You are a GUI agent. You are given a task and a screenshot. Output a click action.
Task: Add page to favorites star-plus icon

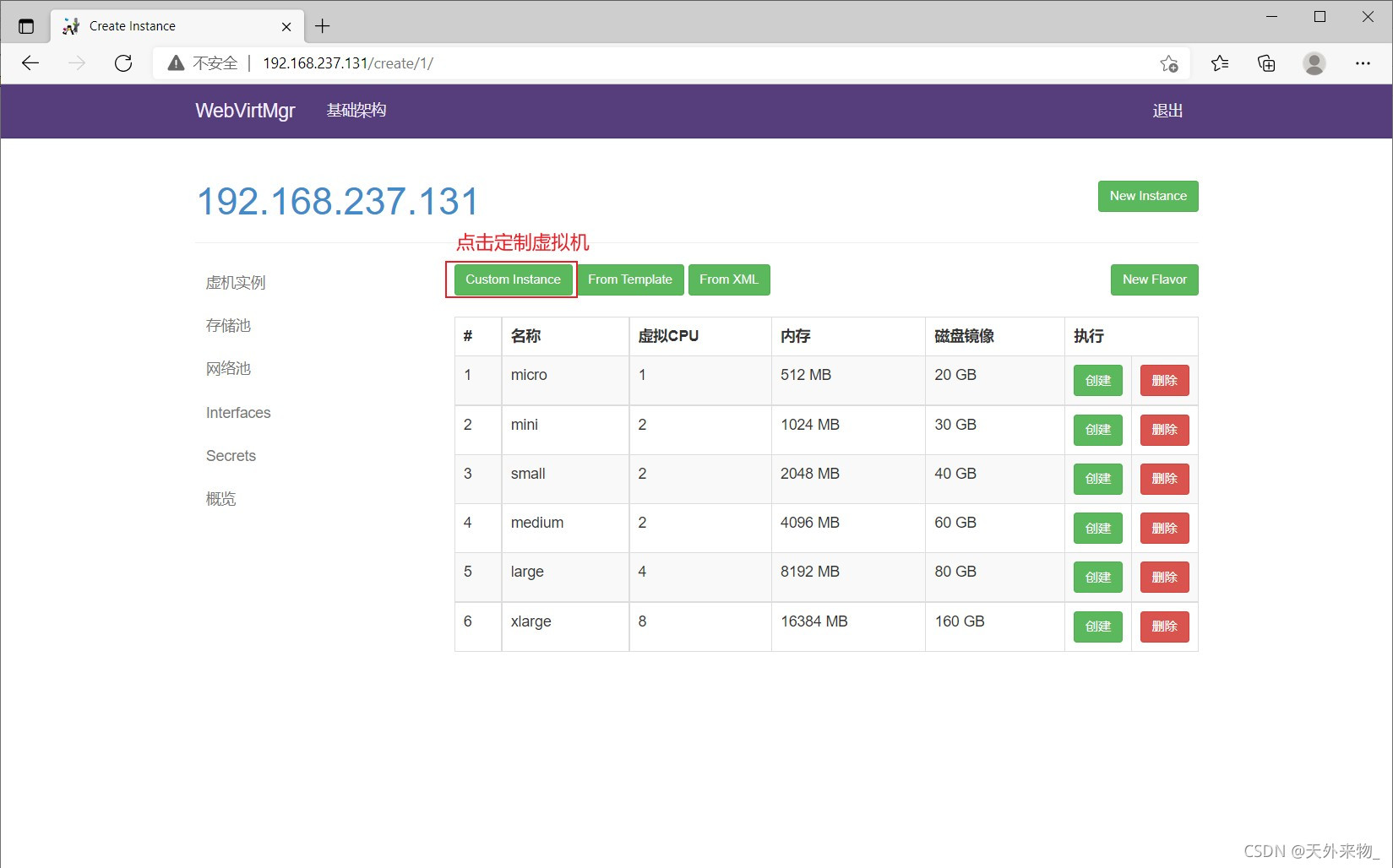tap(1169, 63)
